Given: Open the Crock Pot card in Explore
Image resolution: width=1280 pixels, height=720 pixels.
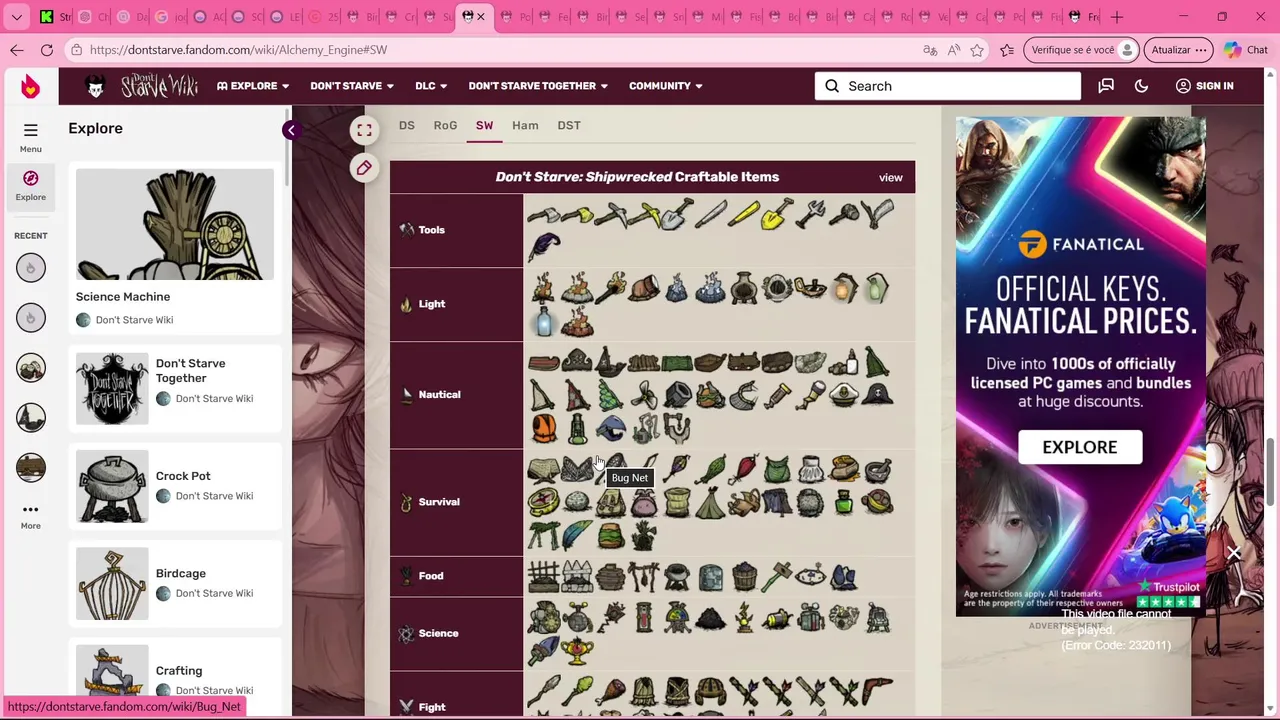Looking at the screenshot, I should [x=175, y=486].
